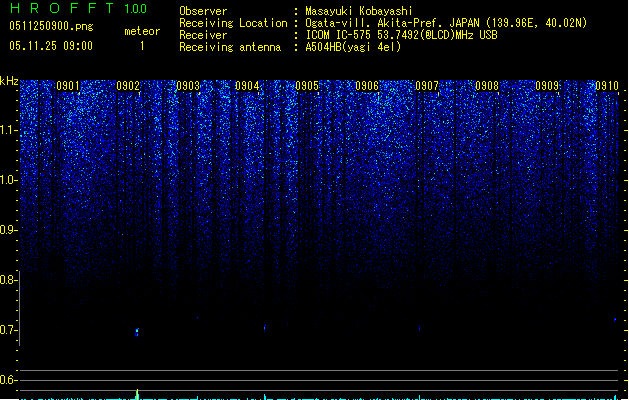This screenshot has width=629, height=400.
Task: Click the 0910 time marker
Action: click(x=607, y=85)
